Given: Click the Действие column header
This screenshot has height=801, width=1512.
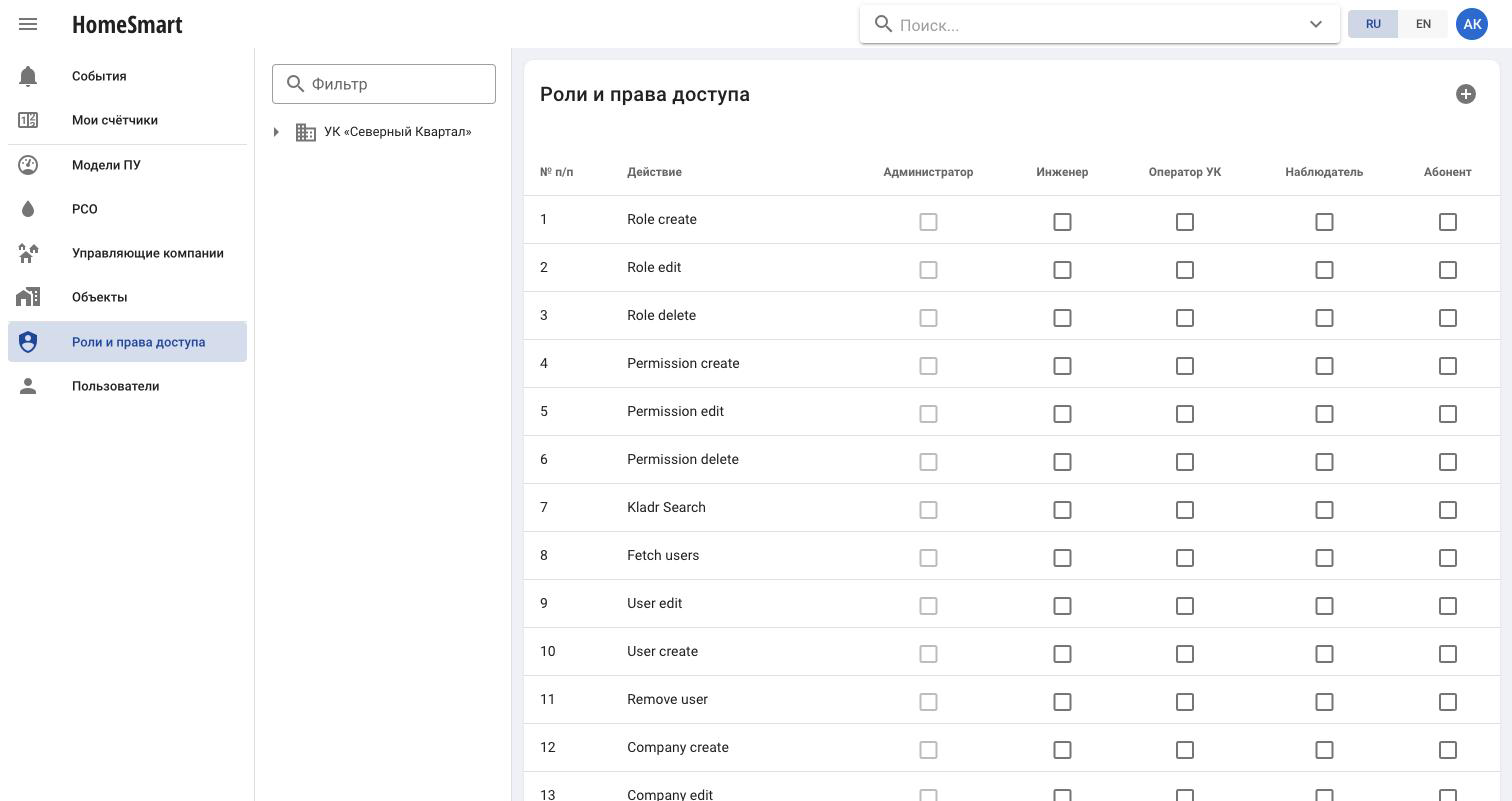Looking at the screenshot, I should (x=654, y=172).
